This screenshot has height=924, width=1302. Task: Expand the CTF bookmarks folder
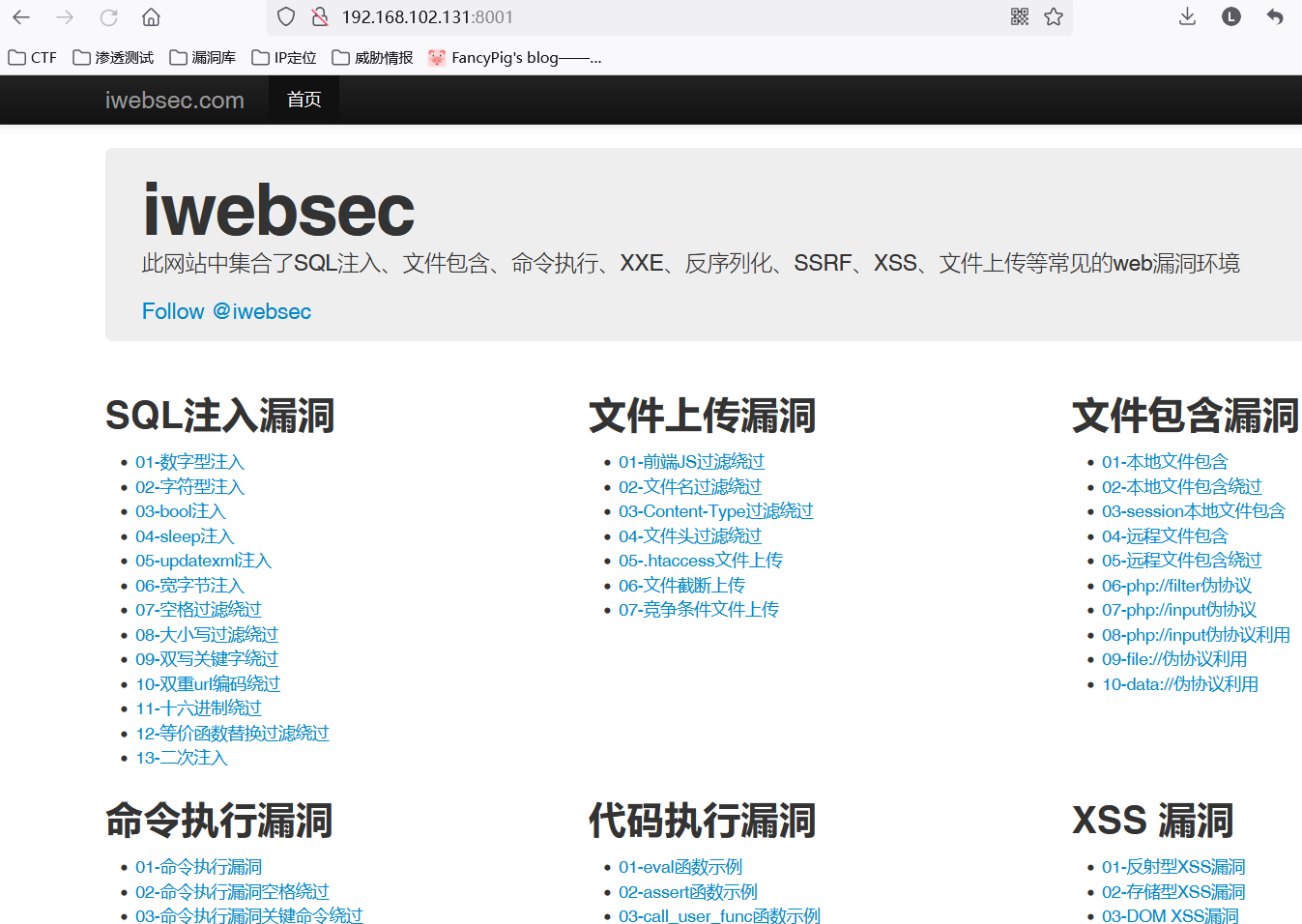tap(32, 57)
